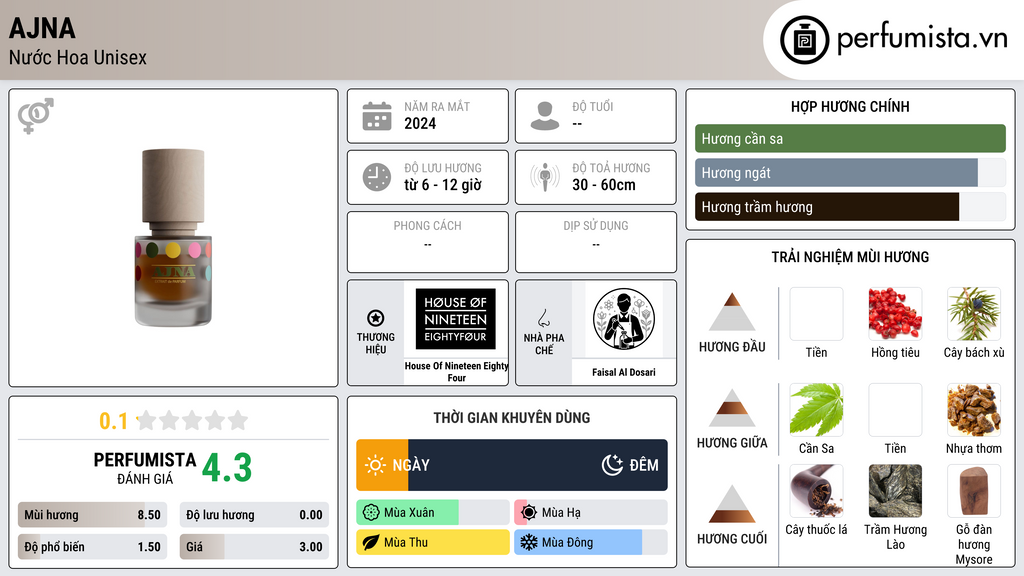The height and width of the screenshot is (576, 1024).
Task: Select the Tiền note in middle notes
Action: (895, 410)
